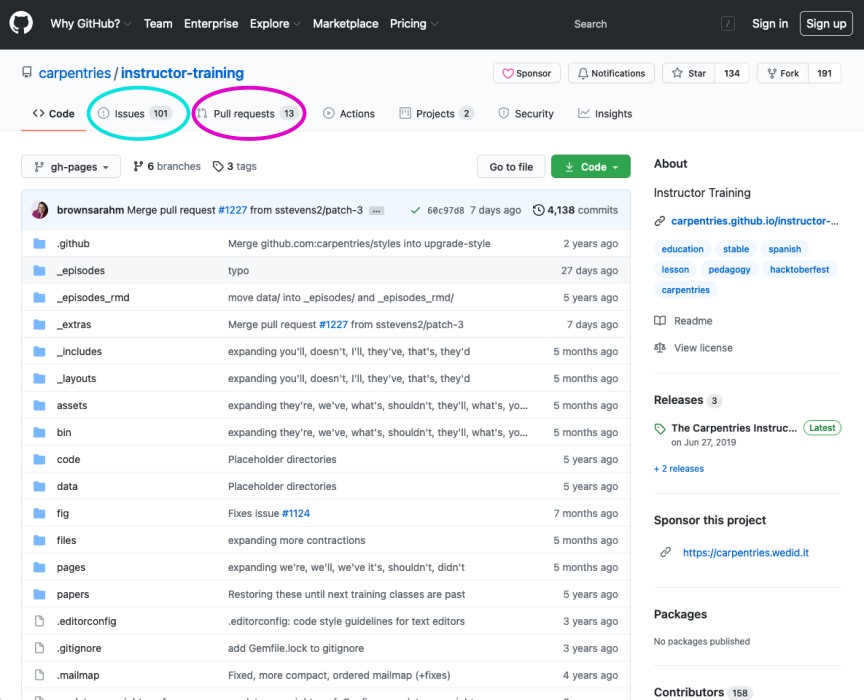
Task: Click the Latest release badge
Action: (821, 427)
